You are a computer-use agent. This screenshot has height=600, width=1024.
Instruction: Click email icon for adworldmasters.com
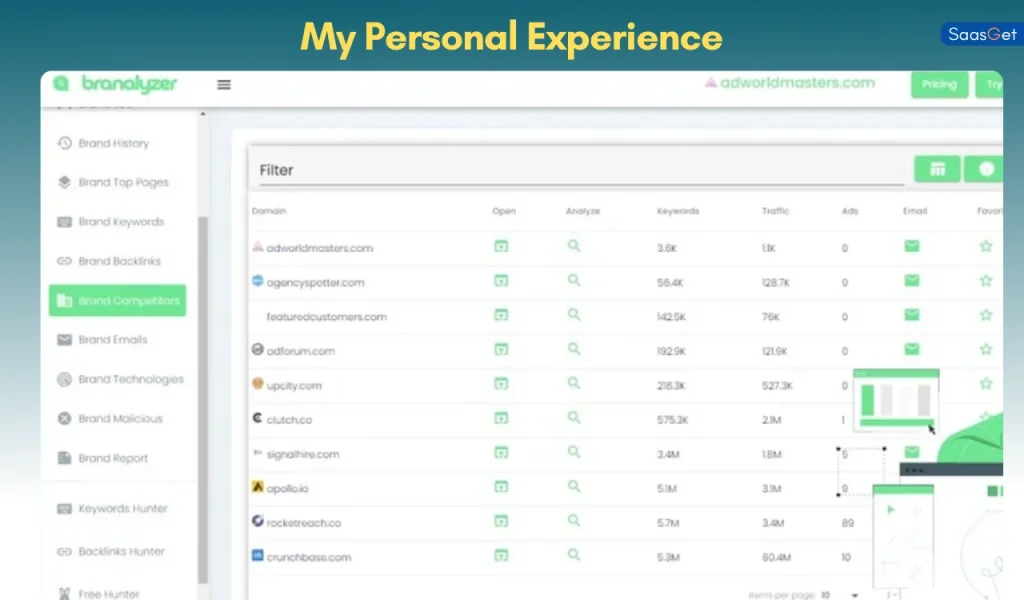[912, 246]
